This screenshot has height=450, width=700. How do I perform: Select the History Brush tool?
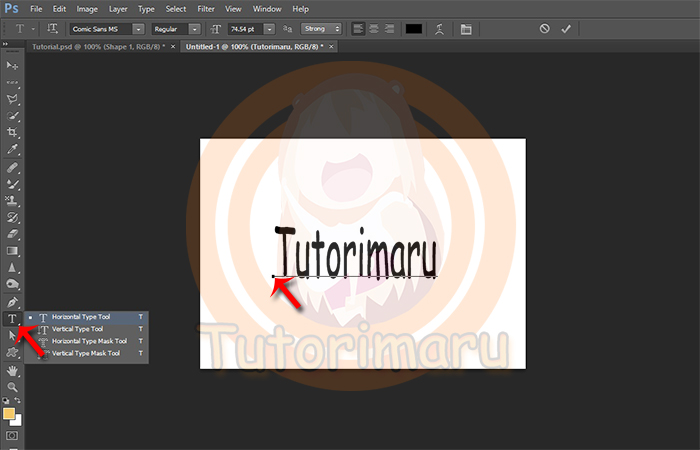(x=12, y=217)
